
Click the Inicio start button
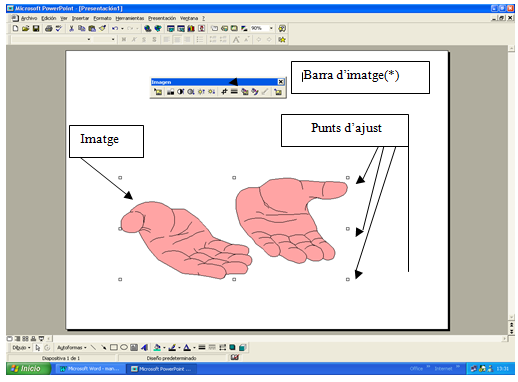tap(28, 368)
